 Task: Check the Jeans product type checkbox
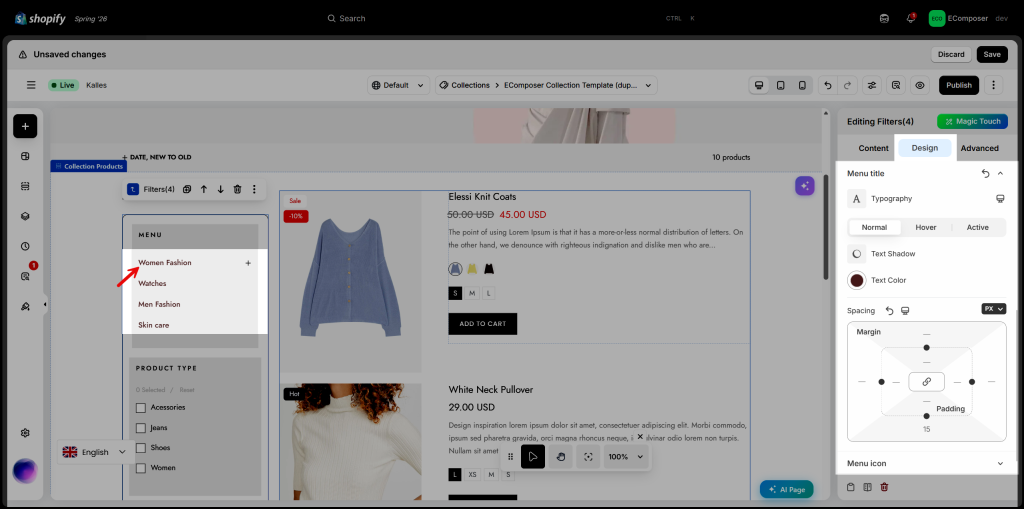tap(140, 428)
